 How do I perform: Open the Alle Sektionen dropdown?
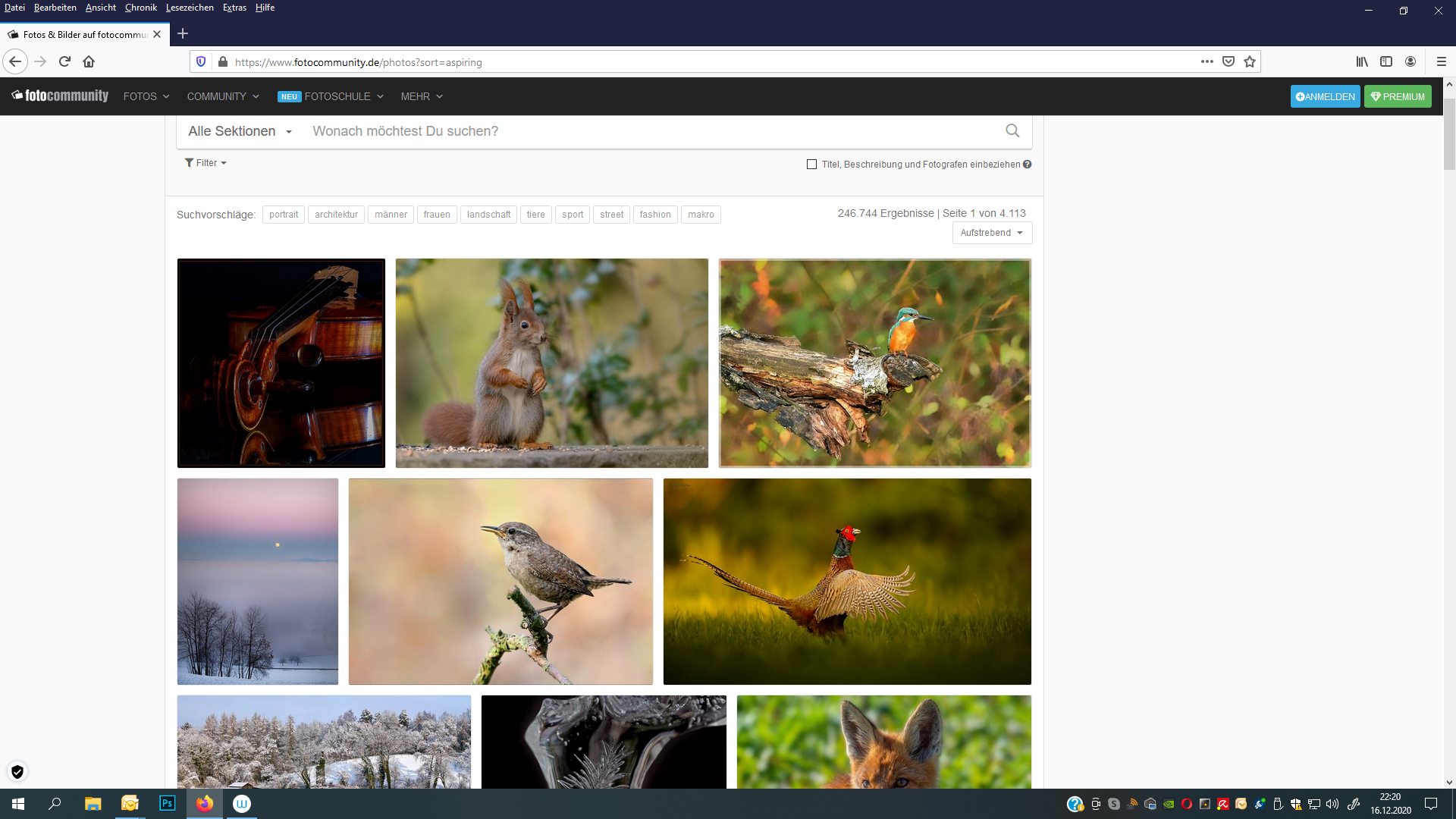pos(240,131)
